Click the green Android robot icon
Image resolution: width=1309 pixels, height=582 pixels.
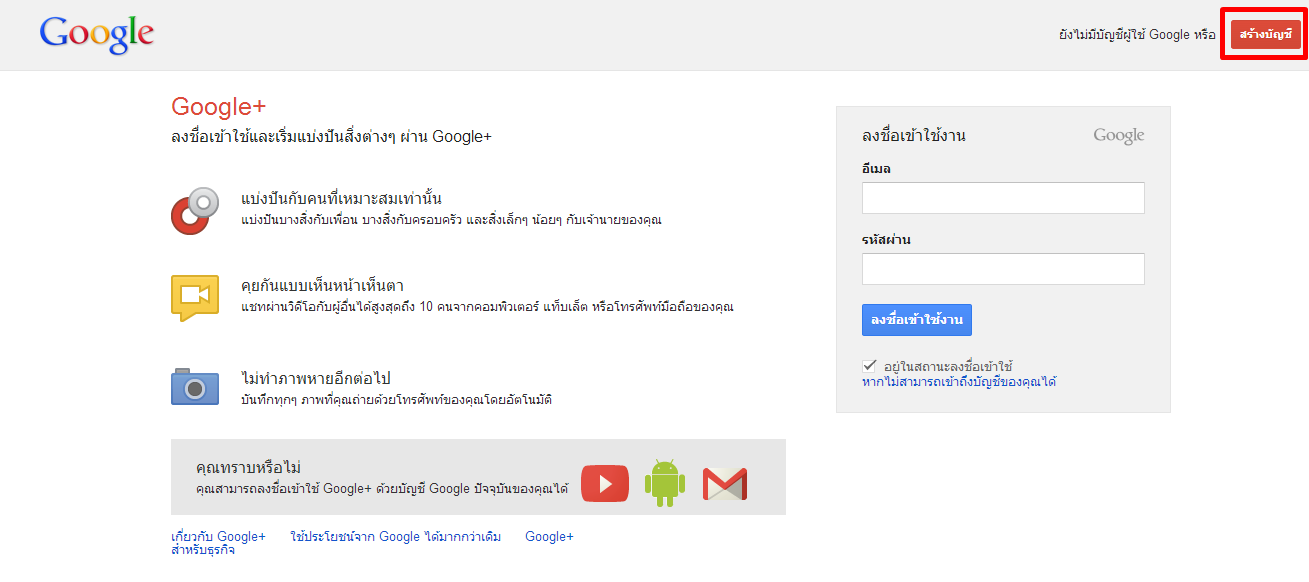point(665,483)
